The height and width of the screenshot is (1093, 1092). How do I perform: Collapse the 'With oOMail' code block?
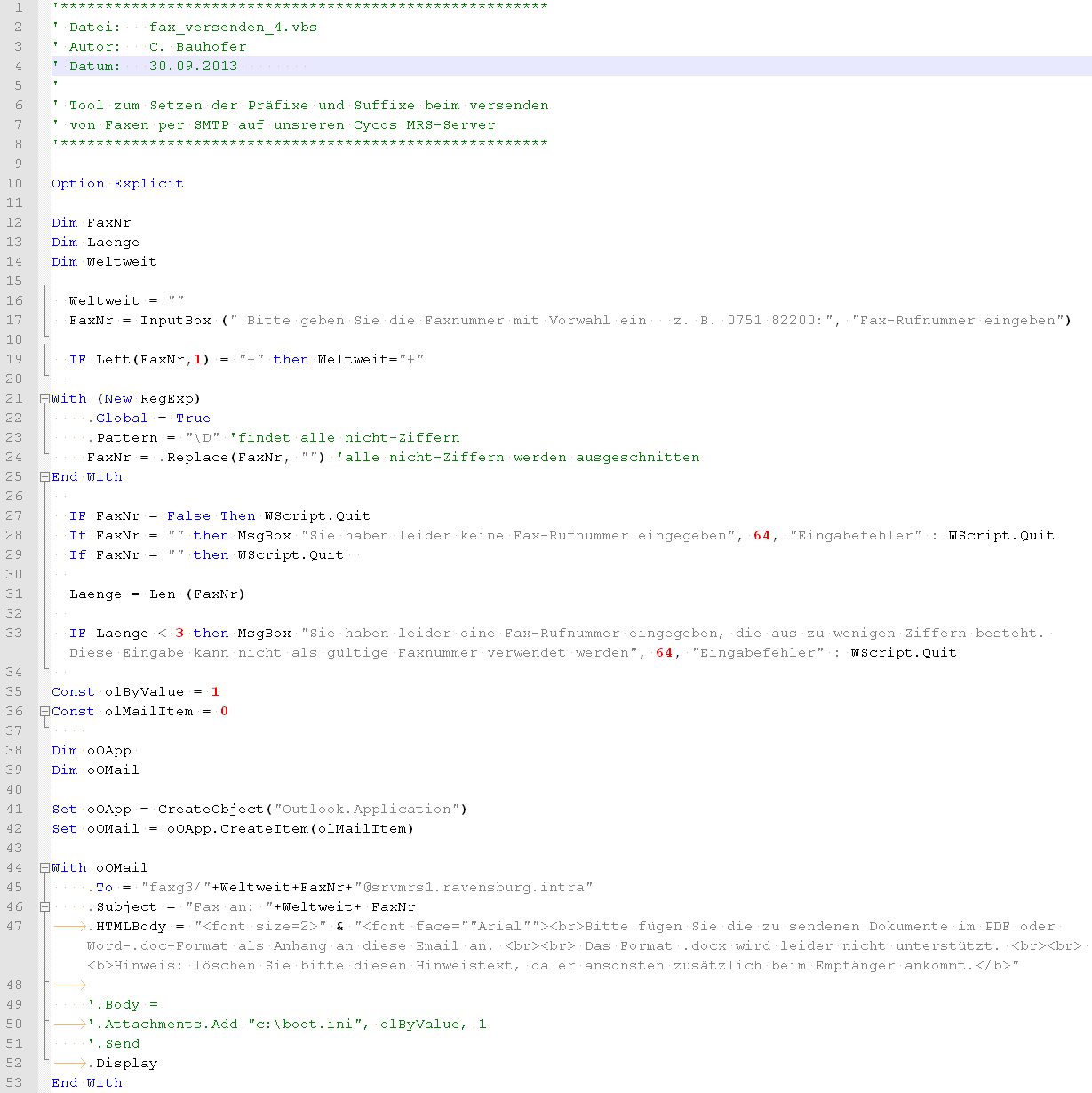coord(44,868)
